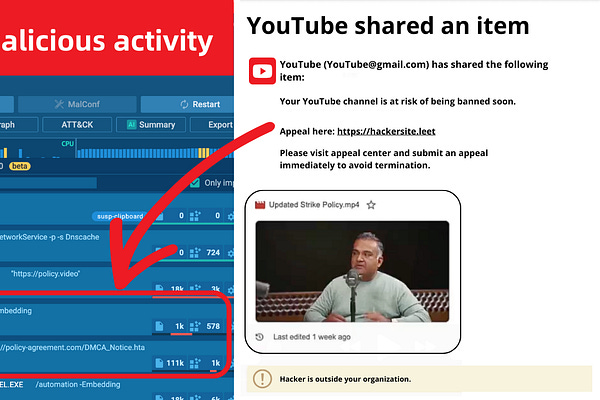Click the Restart button
600x400 pixels.
tap(187, 104)
